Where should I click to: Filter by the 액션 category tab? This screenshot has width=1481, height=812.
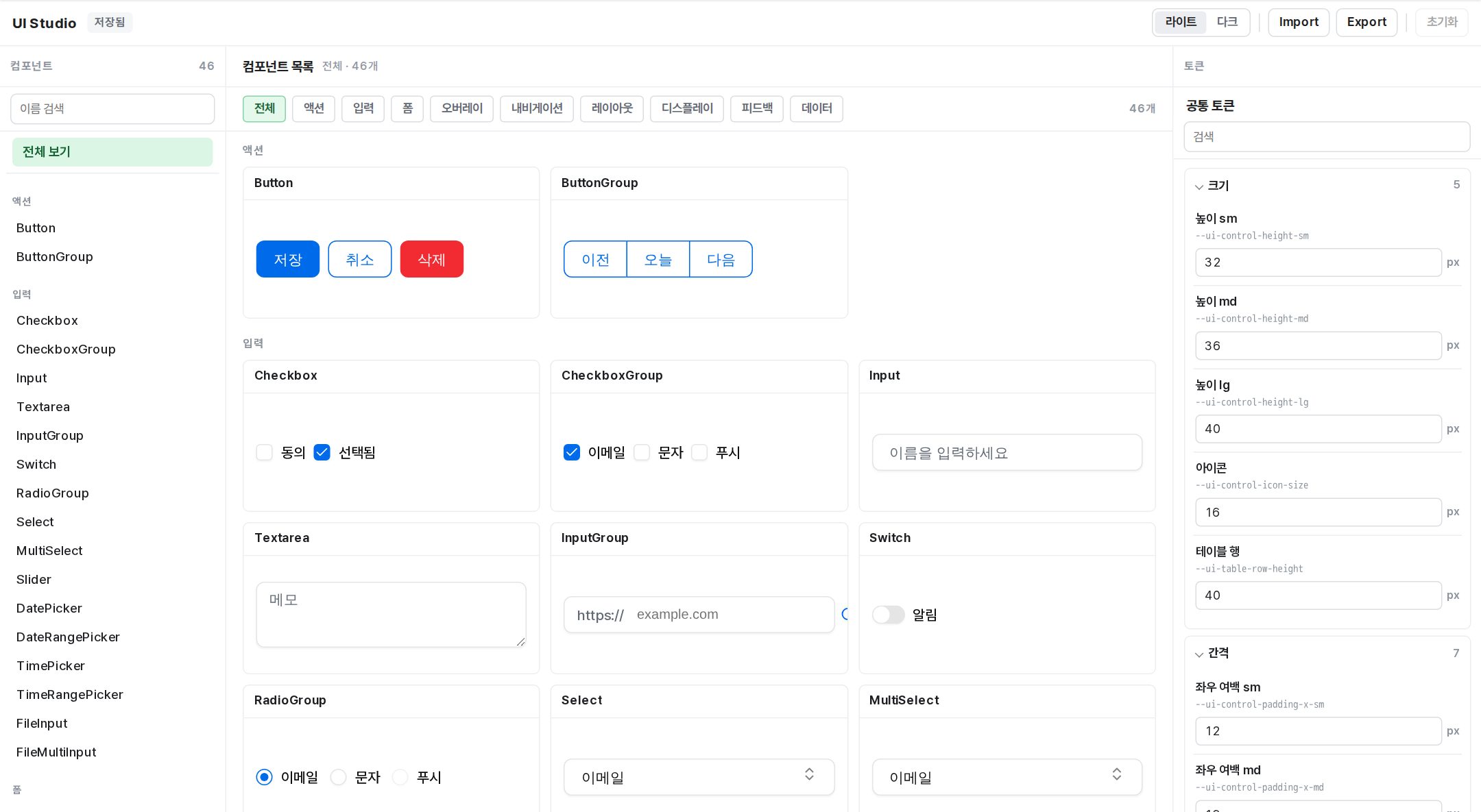click(x=313, y=108)
